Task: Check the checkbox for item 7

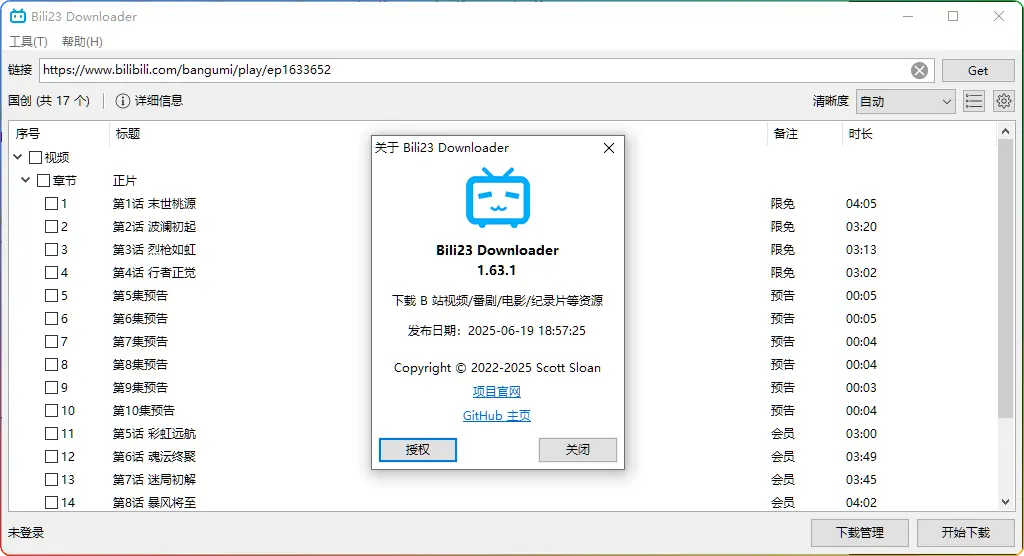Action: pos(52,342)
